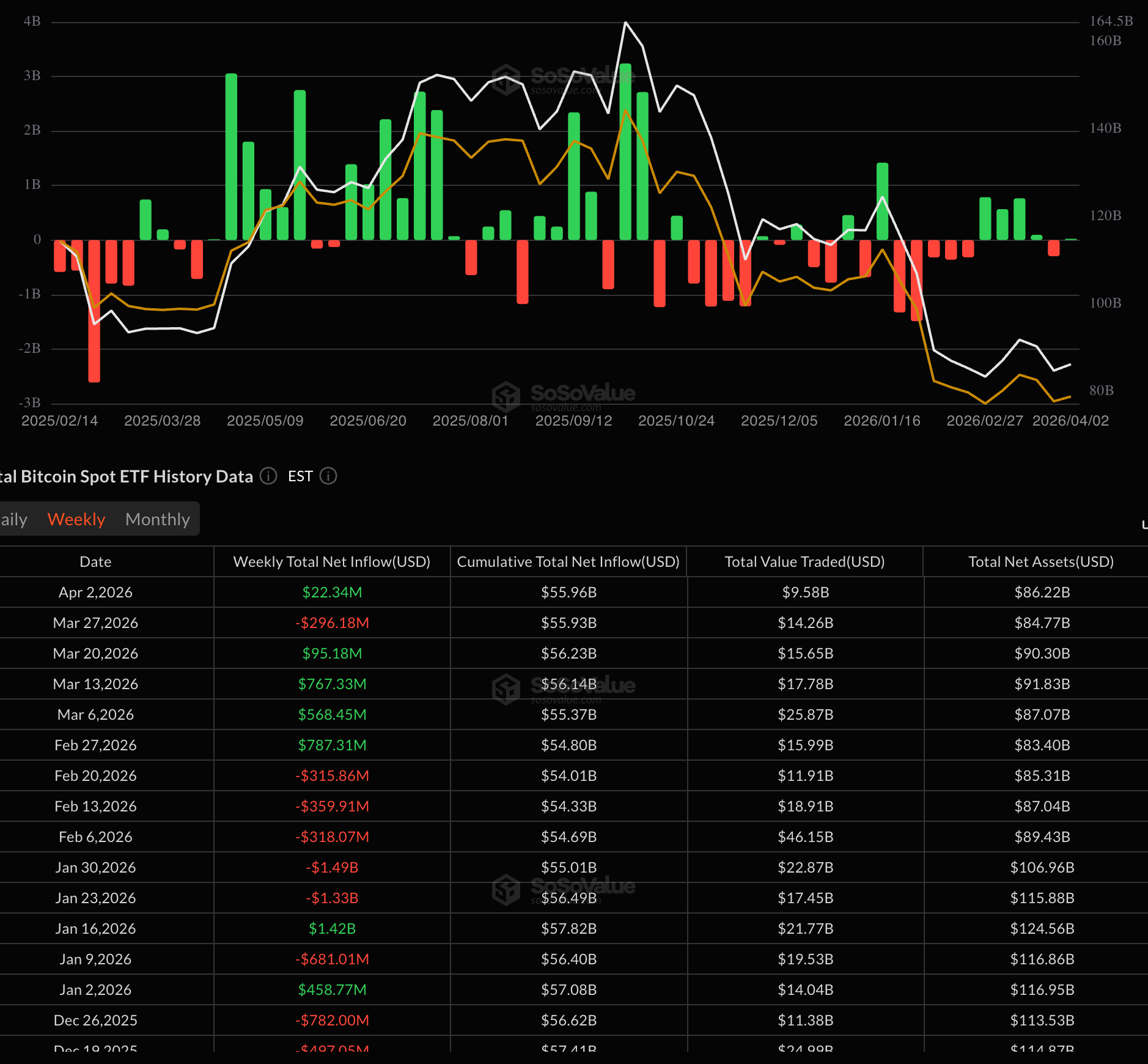The width and height of the screenshot is (1148, 1064).
Task: Click the -$1.49B outflow value for Jan 30
Action: click(332, 868)
